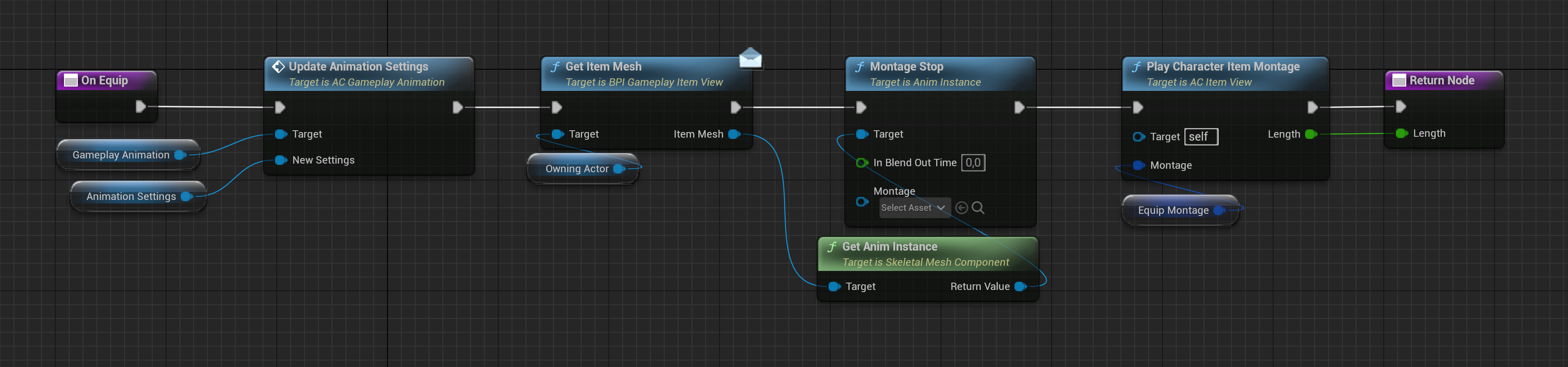Click Montage Stop exec output pin

[1019, 107]
